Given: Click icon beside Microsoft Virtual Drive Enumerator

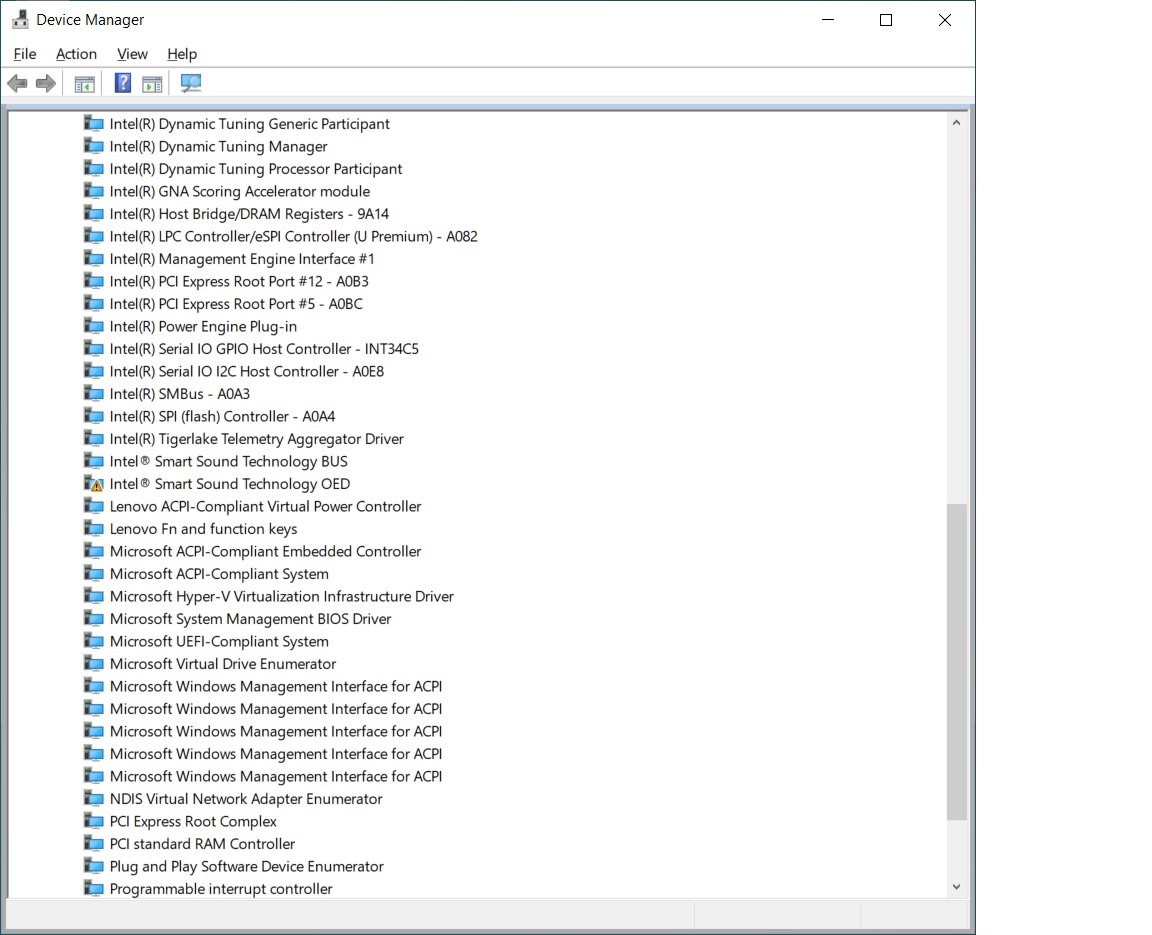Looking at the screenshot, I should click(x=93, y=664).
